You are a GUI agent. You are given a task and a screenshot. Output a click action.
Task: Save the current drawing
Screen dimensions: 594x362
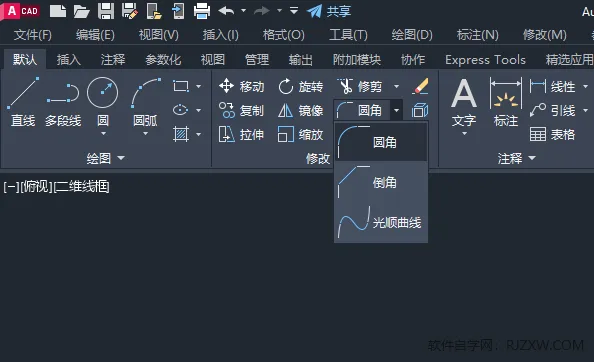coord(106,11)
